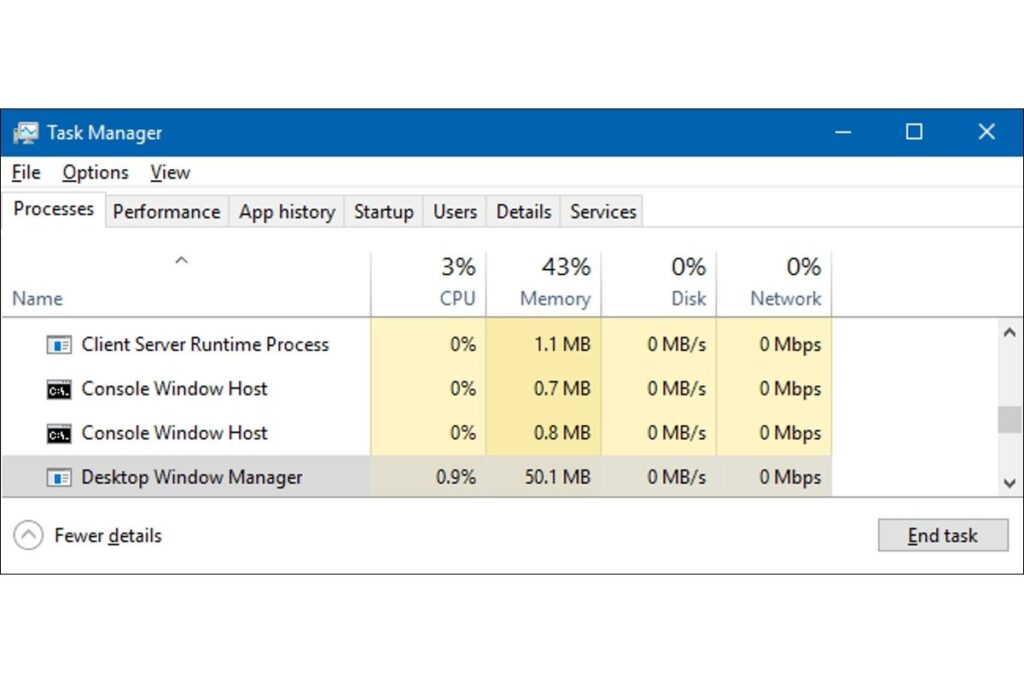
Task: Collapse view with Fewer details arrow icon
Action: point(28,536)
